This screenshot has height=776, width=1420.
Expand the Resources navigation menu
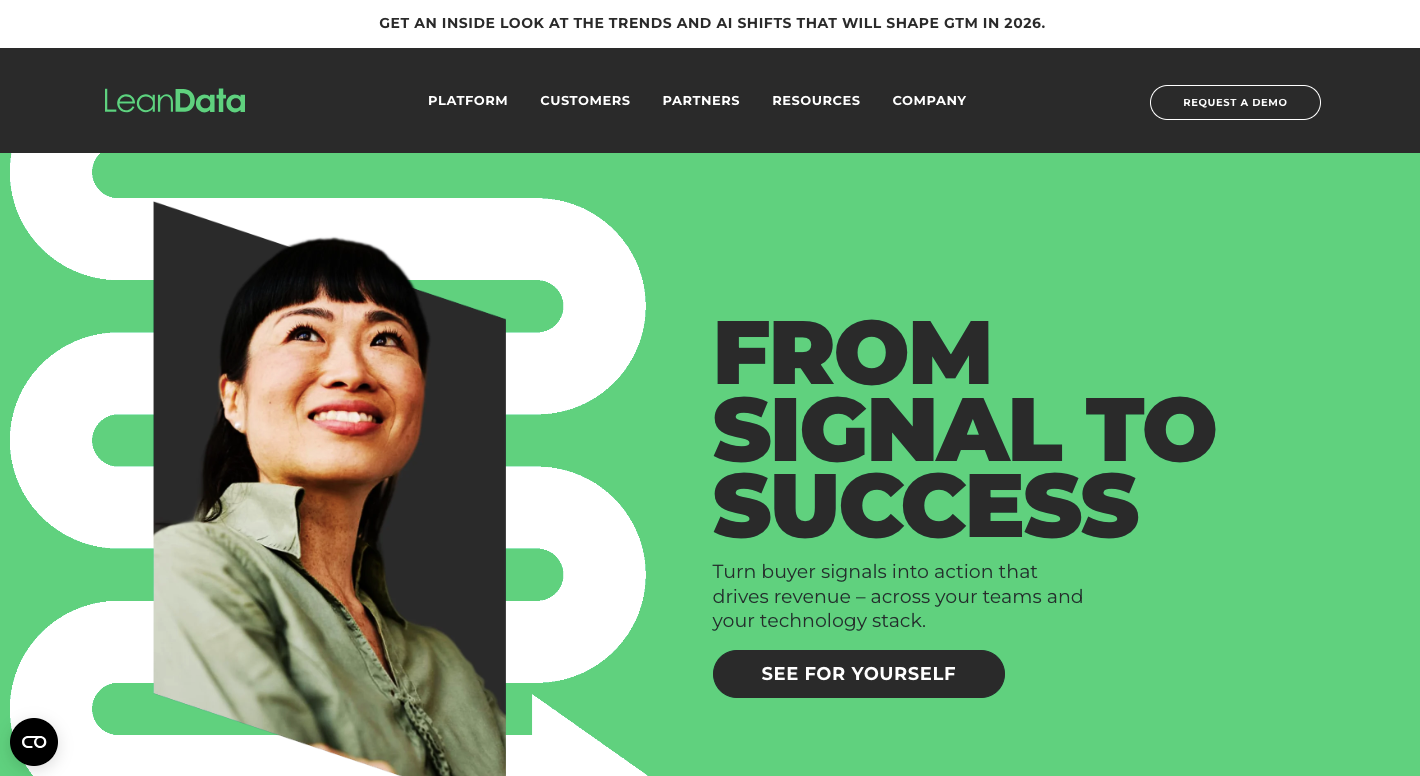[816, 101]
